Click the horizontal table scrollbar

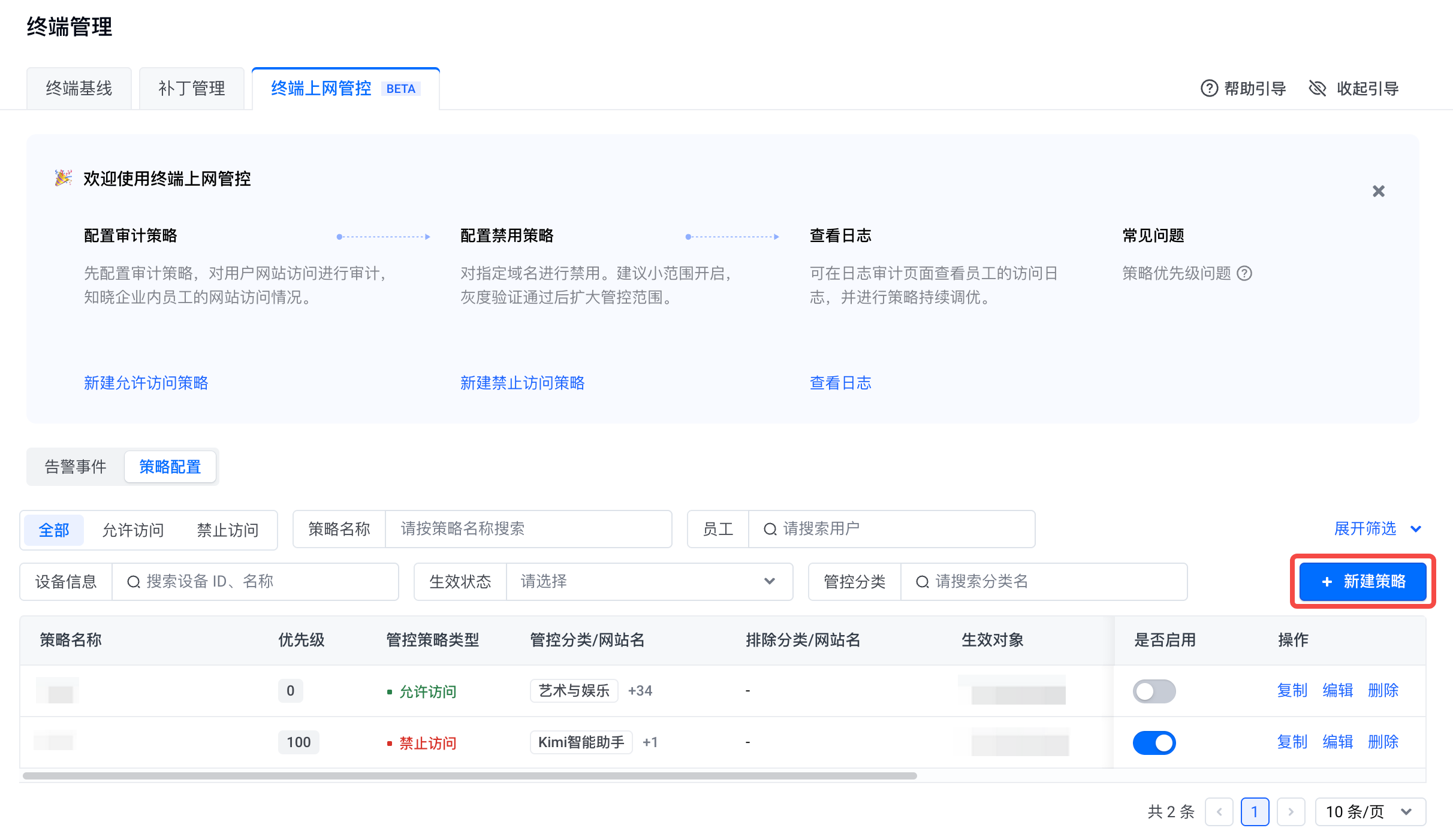[x=469, y=776]
